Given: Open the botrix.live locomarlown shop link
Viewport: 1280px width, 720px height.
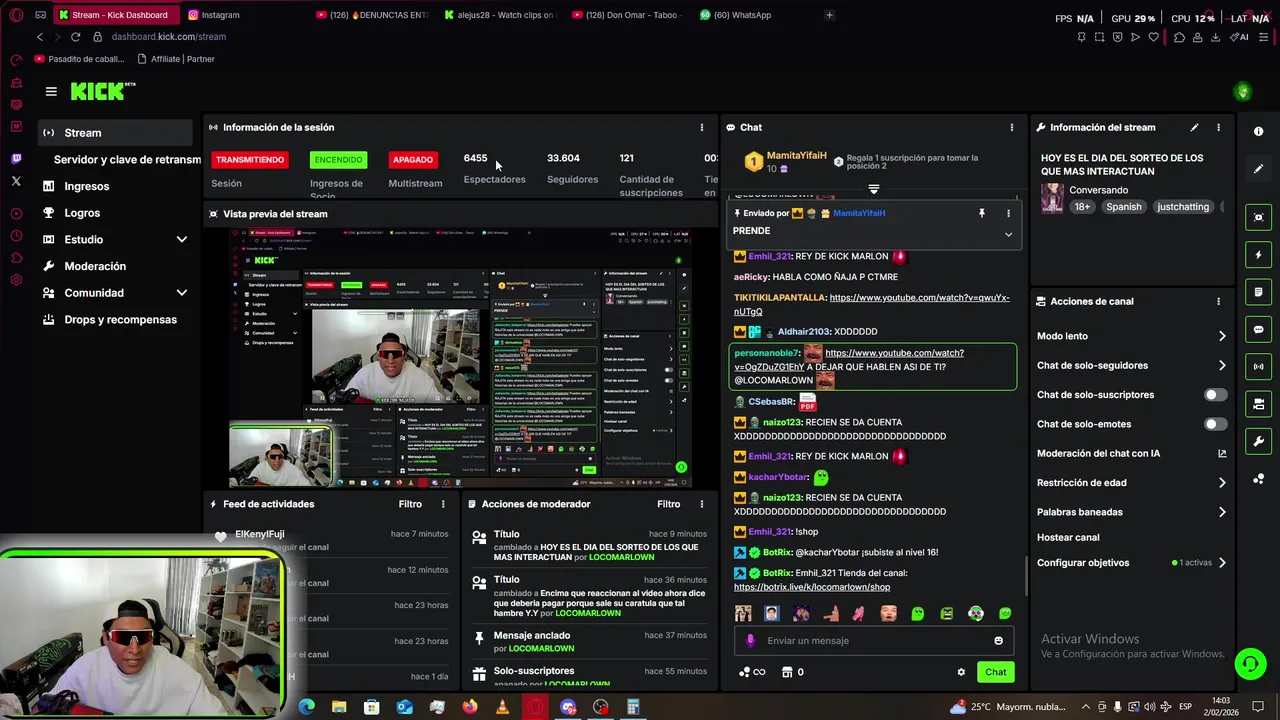Looking at the screenshot, I should coord(811,587).
